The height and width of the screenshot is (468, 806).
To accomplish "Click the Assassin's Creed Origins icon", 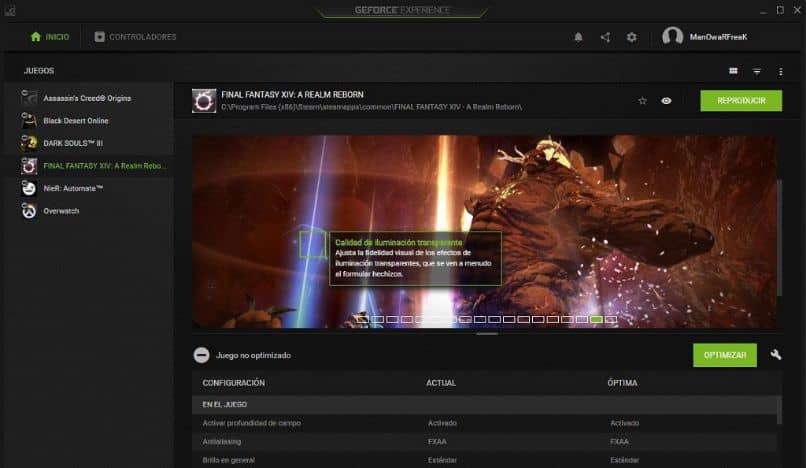I will click(29, 98).
